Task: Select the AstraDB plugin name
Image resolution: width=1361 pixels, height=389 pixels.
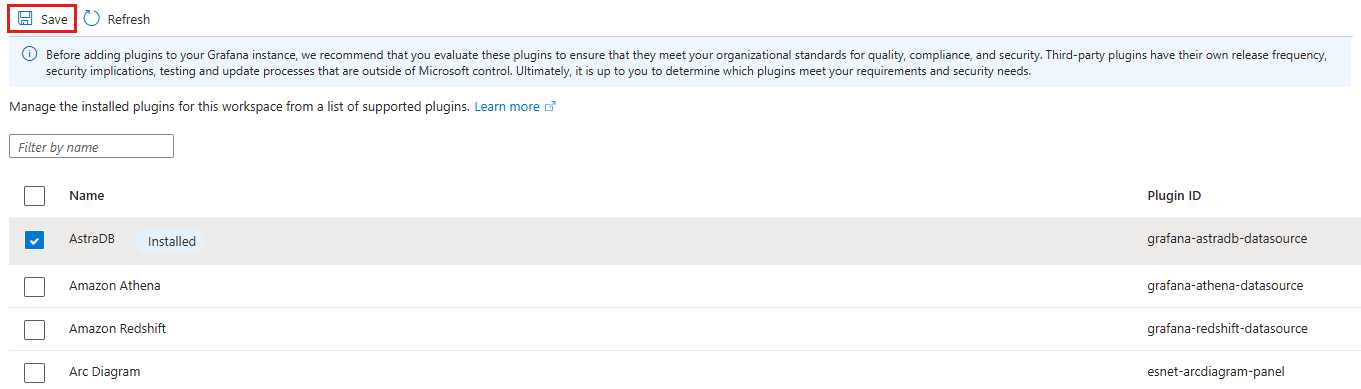Action: pyautogui.click(x=92, y=239)
